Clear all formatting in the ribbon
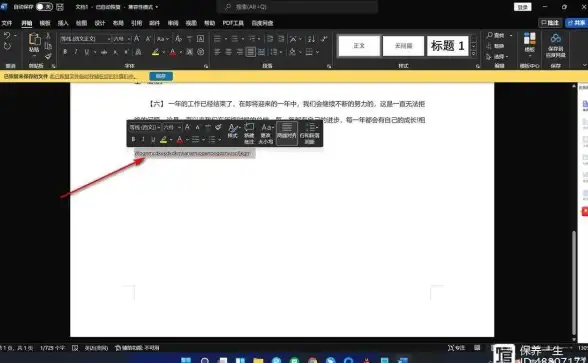The image size is (588, 363). point(178,39)
